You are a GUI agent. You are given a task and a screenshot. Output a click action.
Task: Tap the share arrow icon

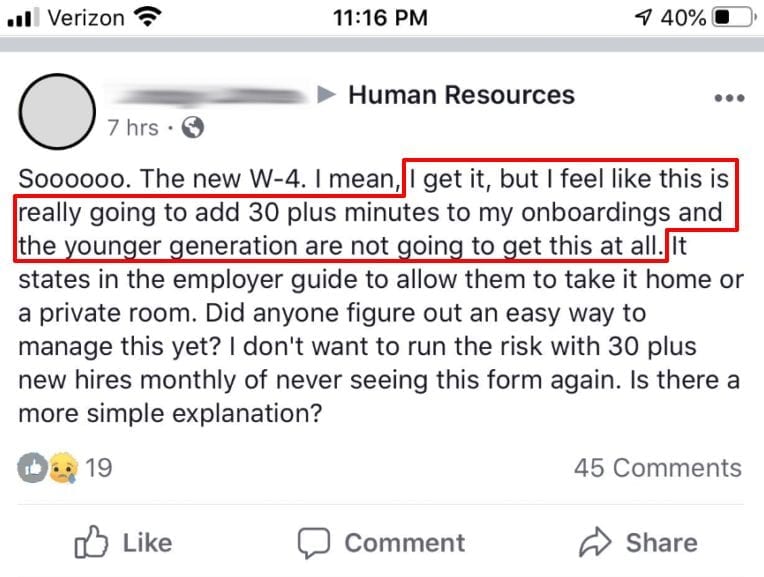tap(595, 542)
